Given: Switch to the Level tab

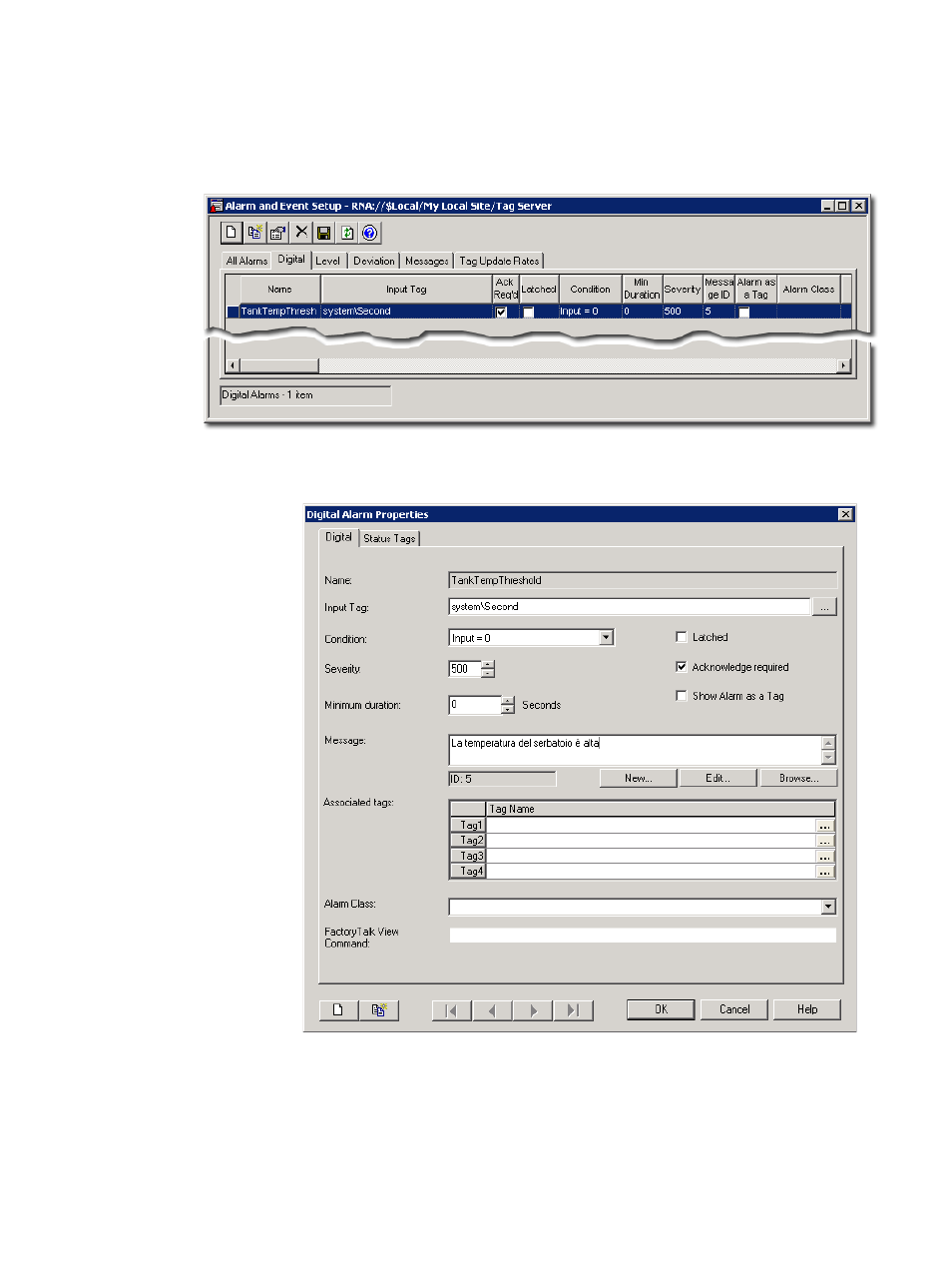Looking at the screenshot, I should point(328,261).
